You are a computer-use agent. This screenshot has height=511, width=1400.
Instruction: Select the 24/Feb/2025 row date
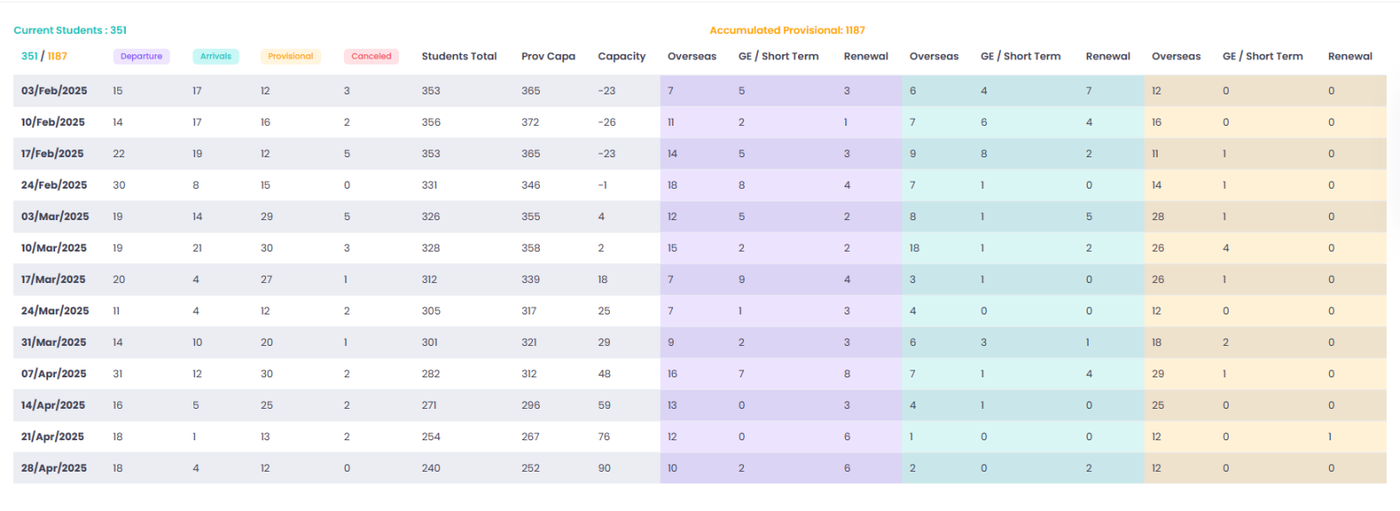tap(54, 185)
